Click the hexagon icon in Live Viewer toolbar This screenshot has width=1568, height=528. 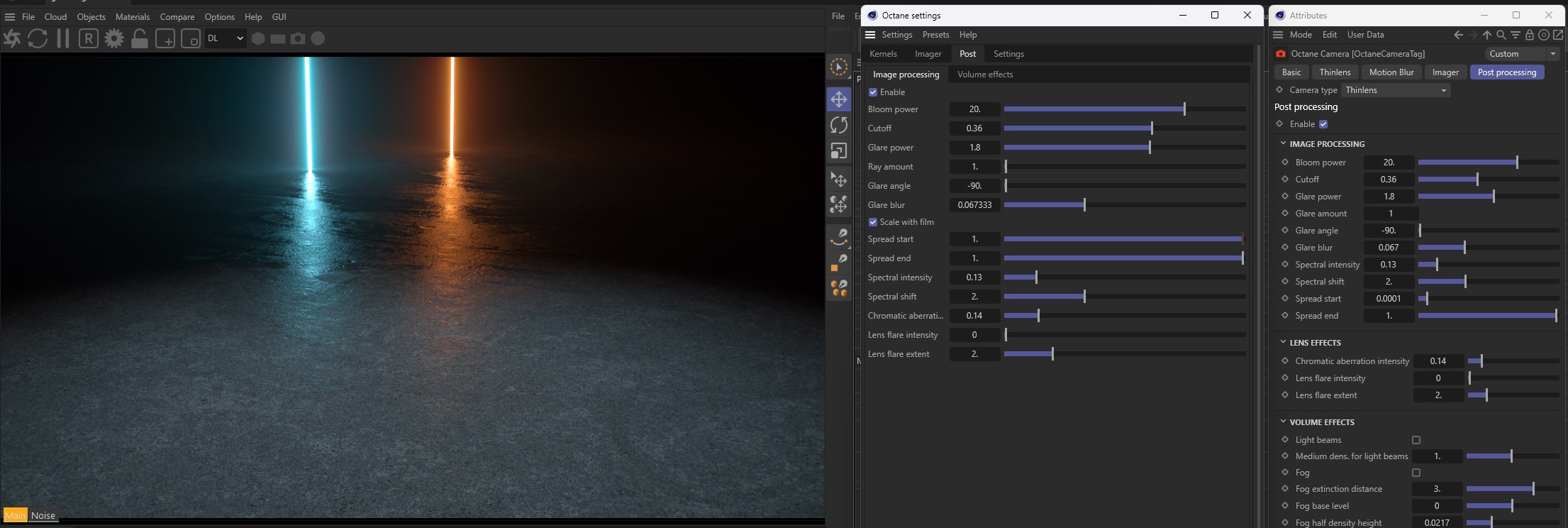pos(258,38)
